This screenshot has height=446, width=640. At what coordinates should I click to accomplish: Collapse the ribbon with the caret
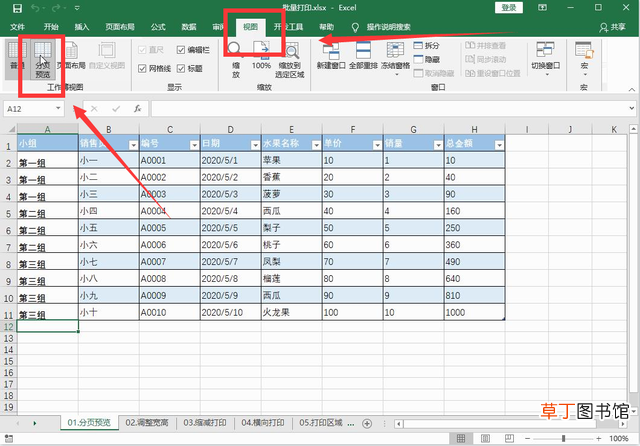click(x=631, y=89)
